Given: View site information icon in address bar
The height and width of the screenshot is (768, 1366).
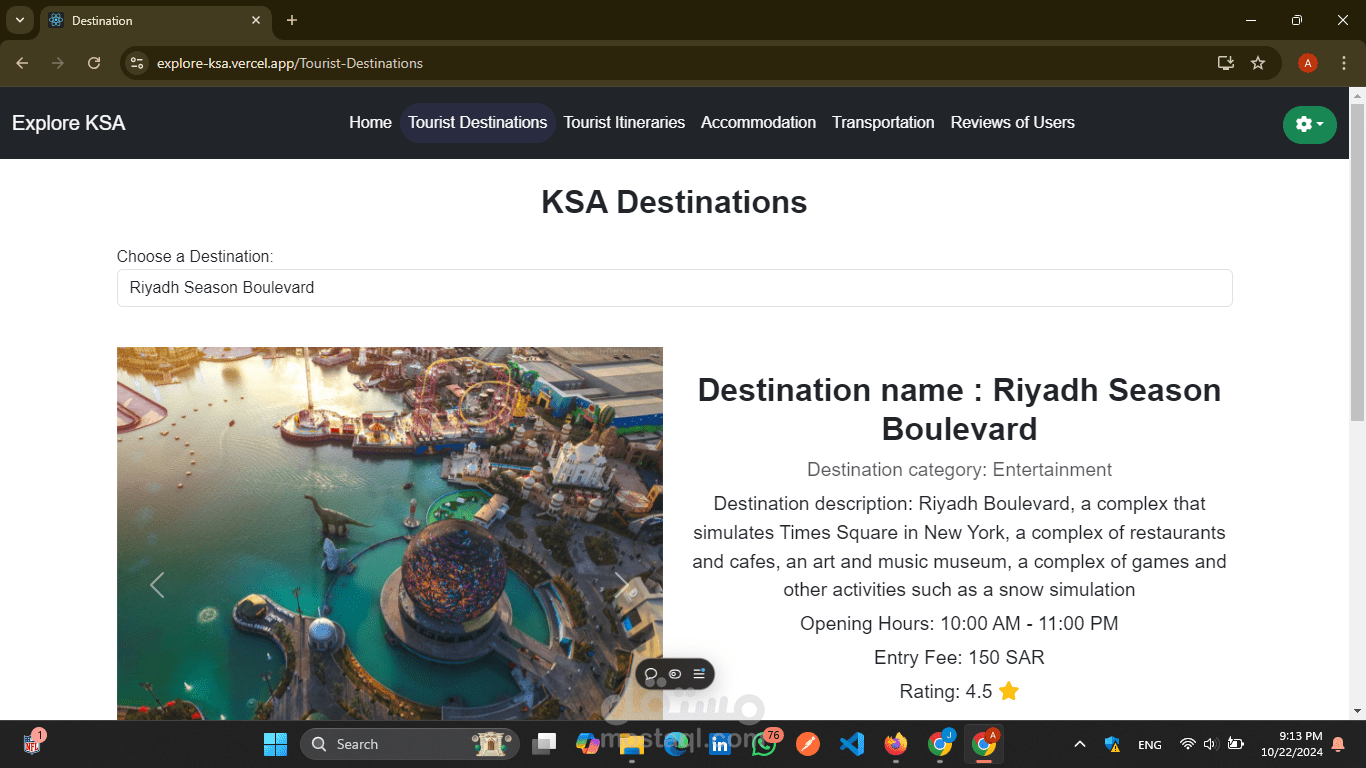Looking at the screenshot, I should tap(137, 63).
